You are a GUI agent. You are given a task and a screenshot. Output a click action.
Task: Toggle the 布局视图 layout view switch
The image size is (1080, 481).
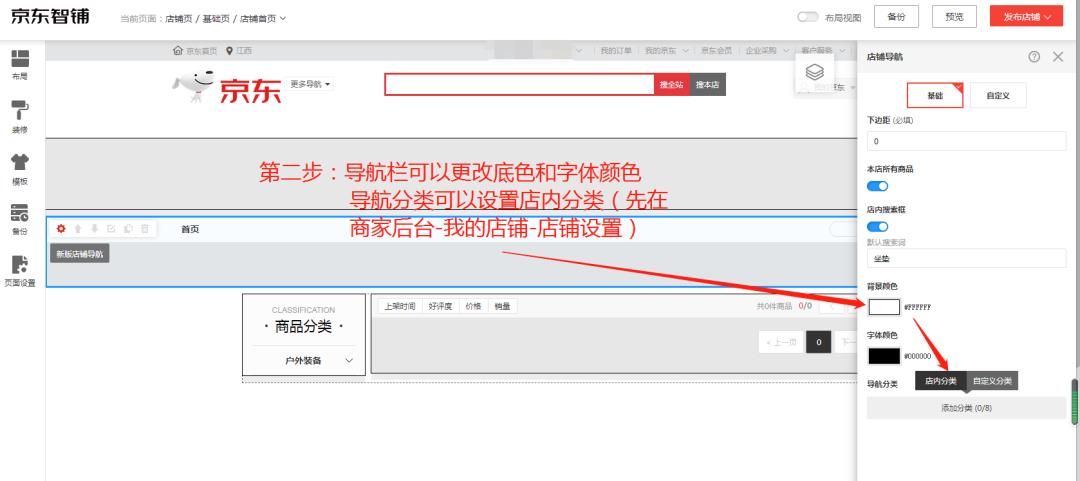pyautogui.click(x=807, y=17)
